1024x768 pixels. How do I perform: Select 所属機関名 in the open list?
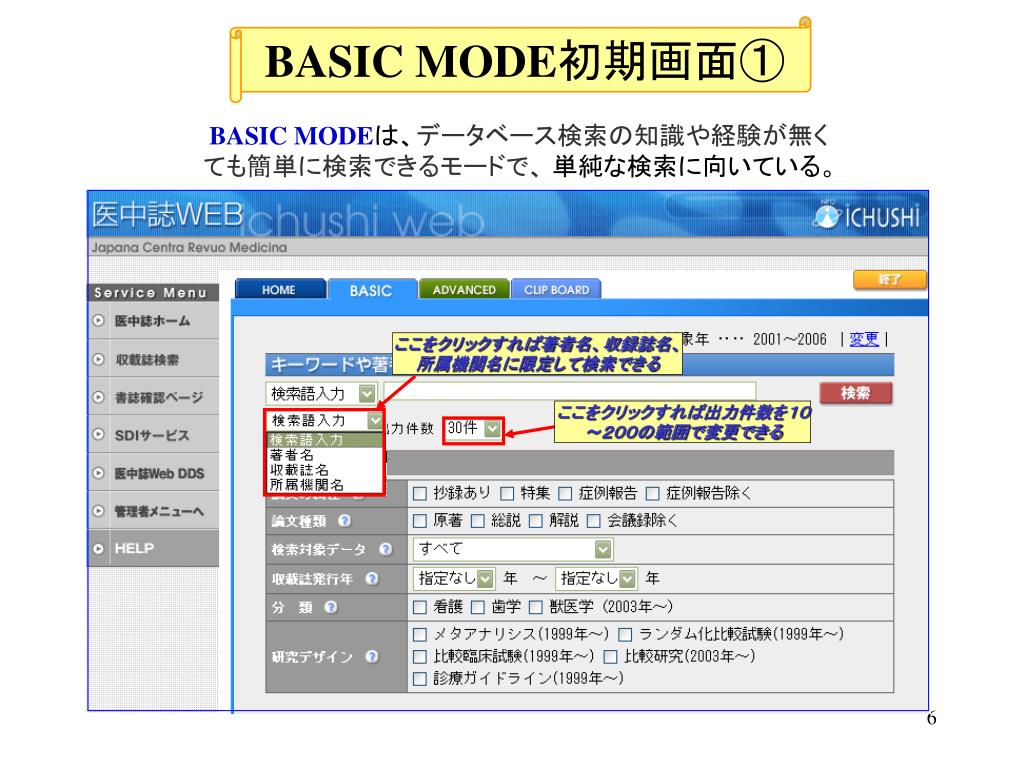tap(325, 485)
